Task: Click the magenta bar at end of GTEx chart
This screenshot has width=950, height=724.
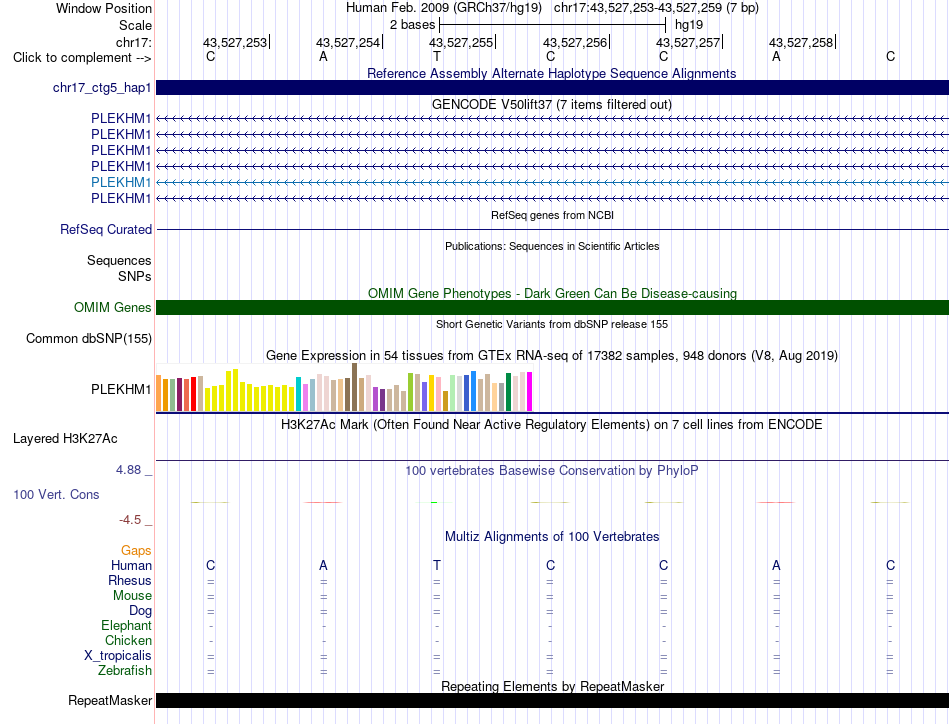Action: (x=530, y=391)
